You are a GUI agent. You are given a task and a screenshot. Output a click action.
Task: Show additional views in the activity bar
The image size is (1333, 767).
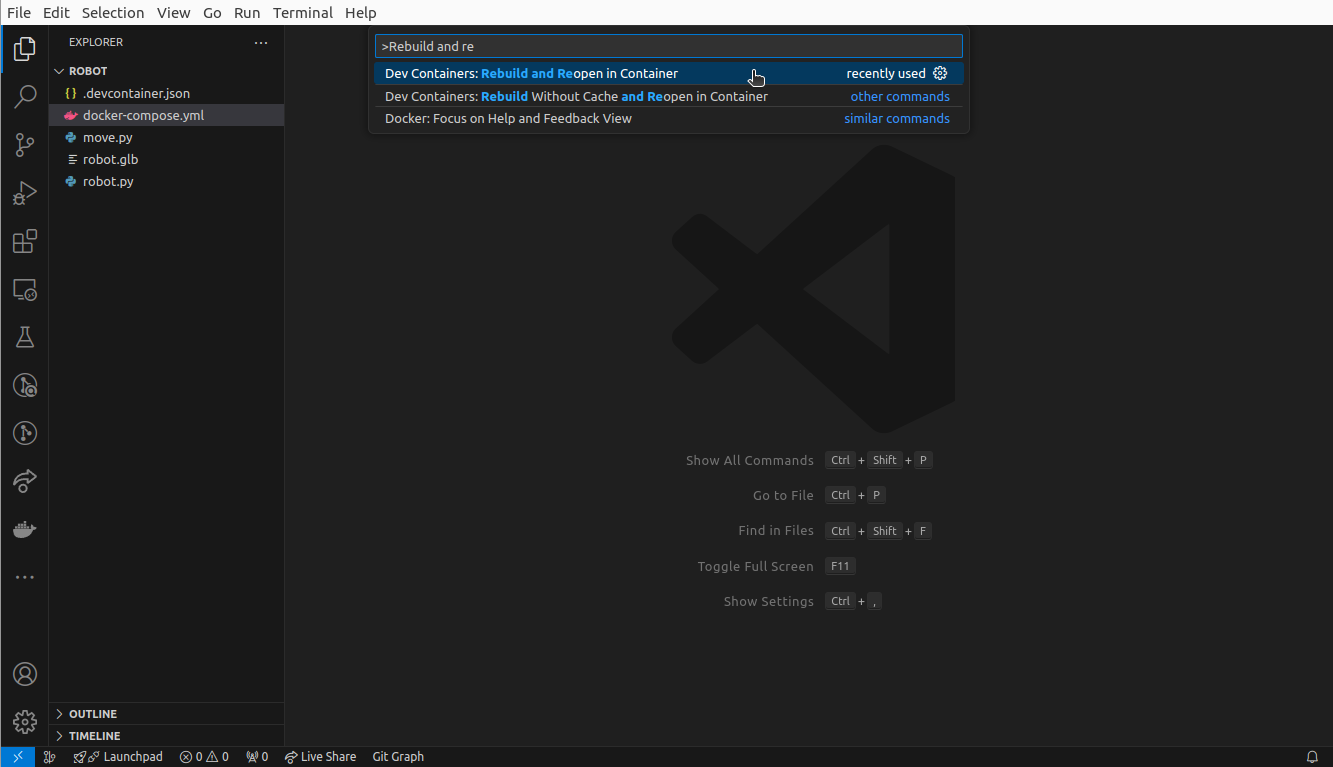coord(25,577)
